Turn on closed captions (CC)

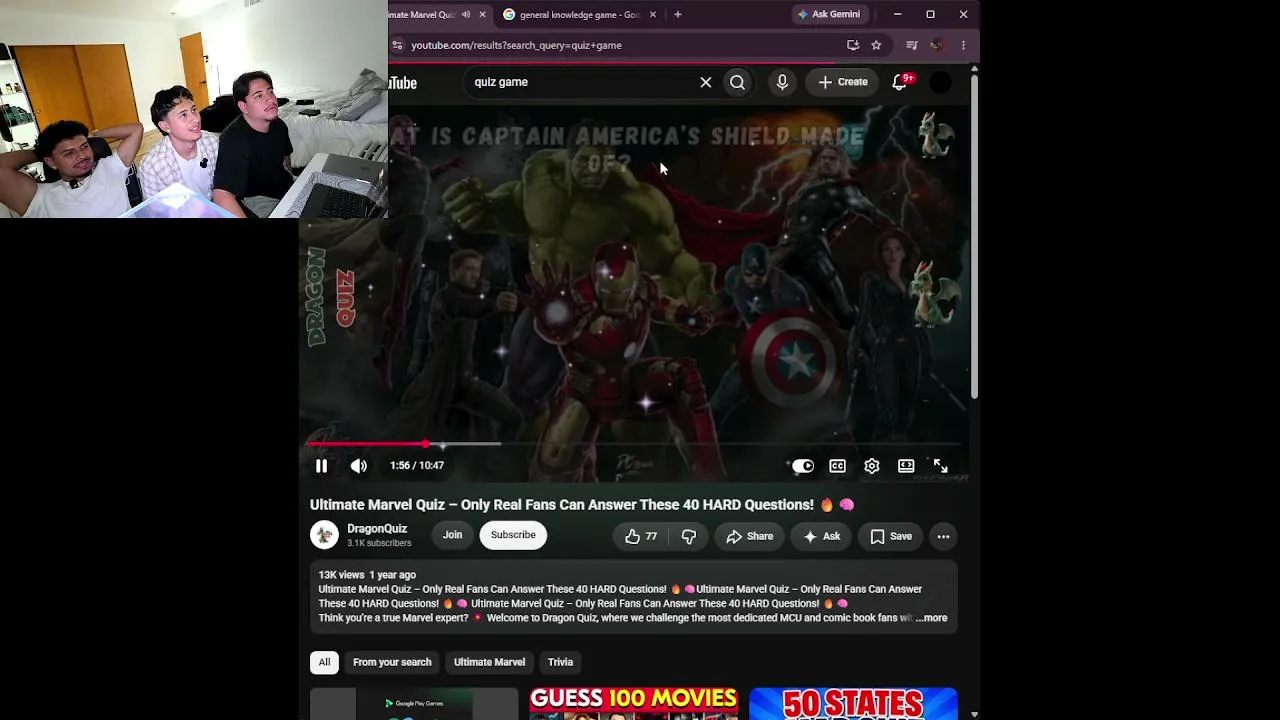coord(837,466)
